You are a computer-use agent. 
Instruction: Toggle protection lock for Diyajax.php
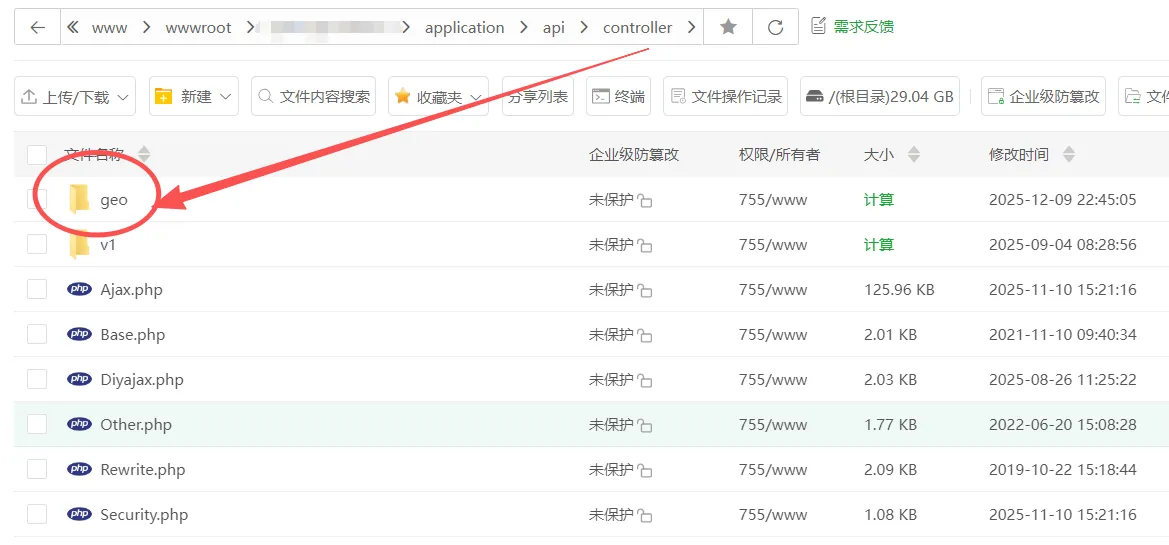[x=645, y=380]
